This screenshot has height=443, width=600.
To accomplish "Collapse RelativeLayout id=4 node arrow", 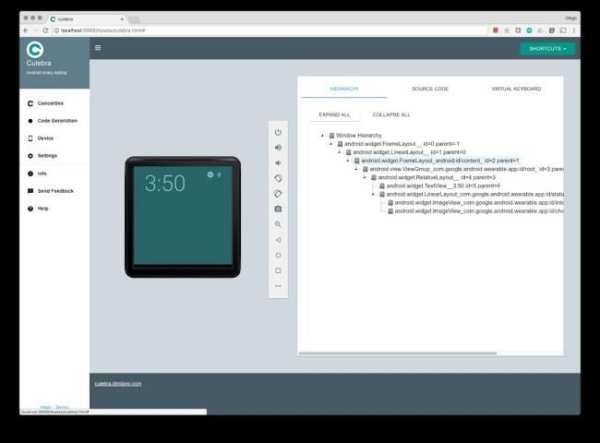I will coord(365,178).
